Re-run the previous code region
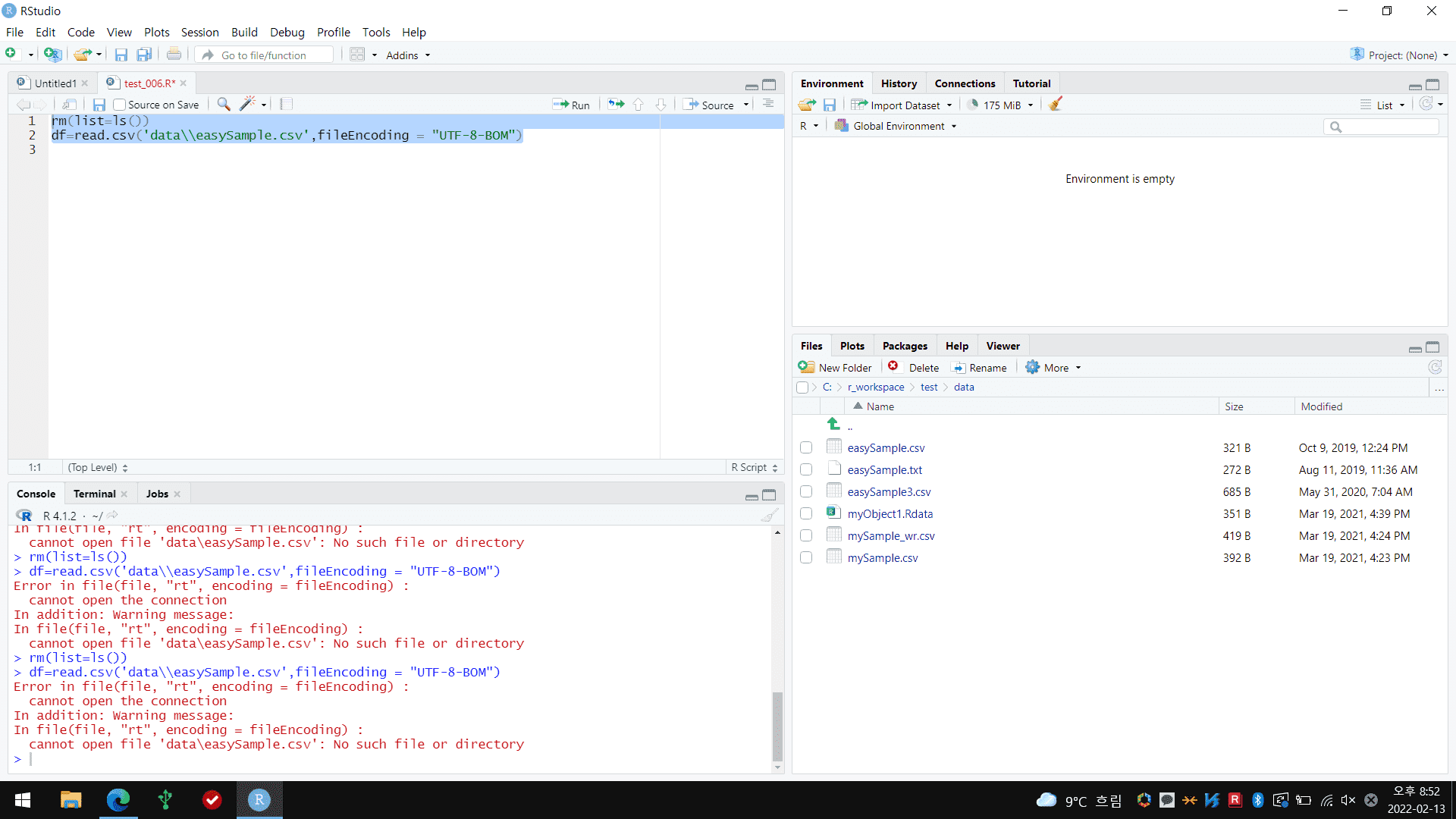The width and height of the screenshot is (1456, 819). [x=616, y=105]
